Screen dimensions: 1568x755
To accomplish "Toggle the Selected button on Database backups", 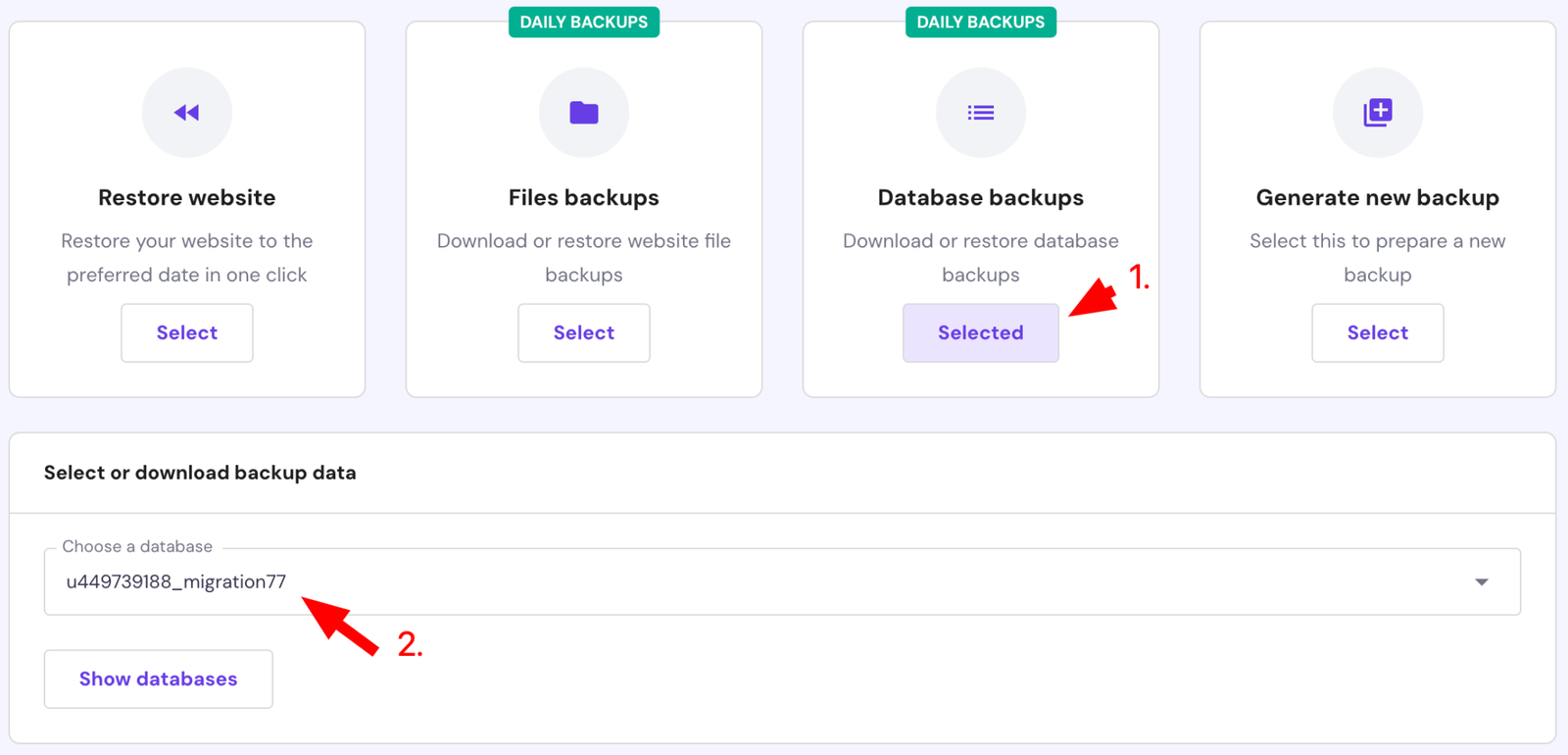I will (980, 333).
